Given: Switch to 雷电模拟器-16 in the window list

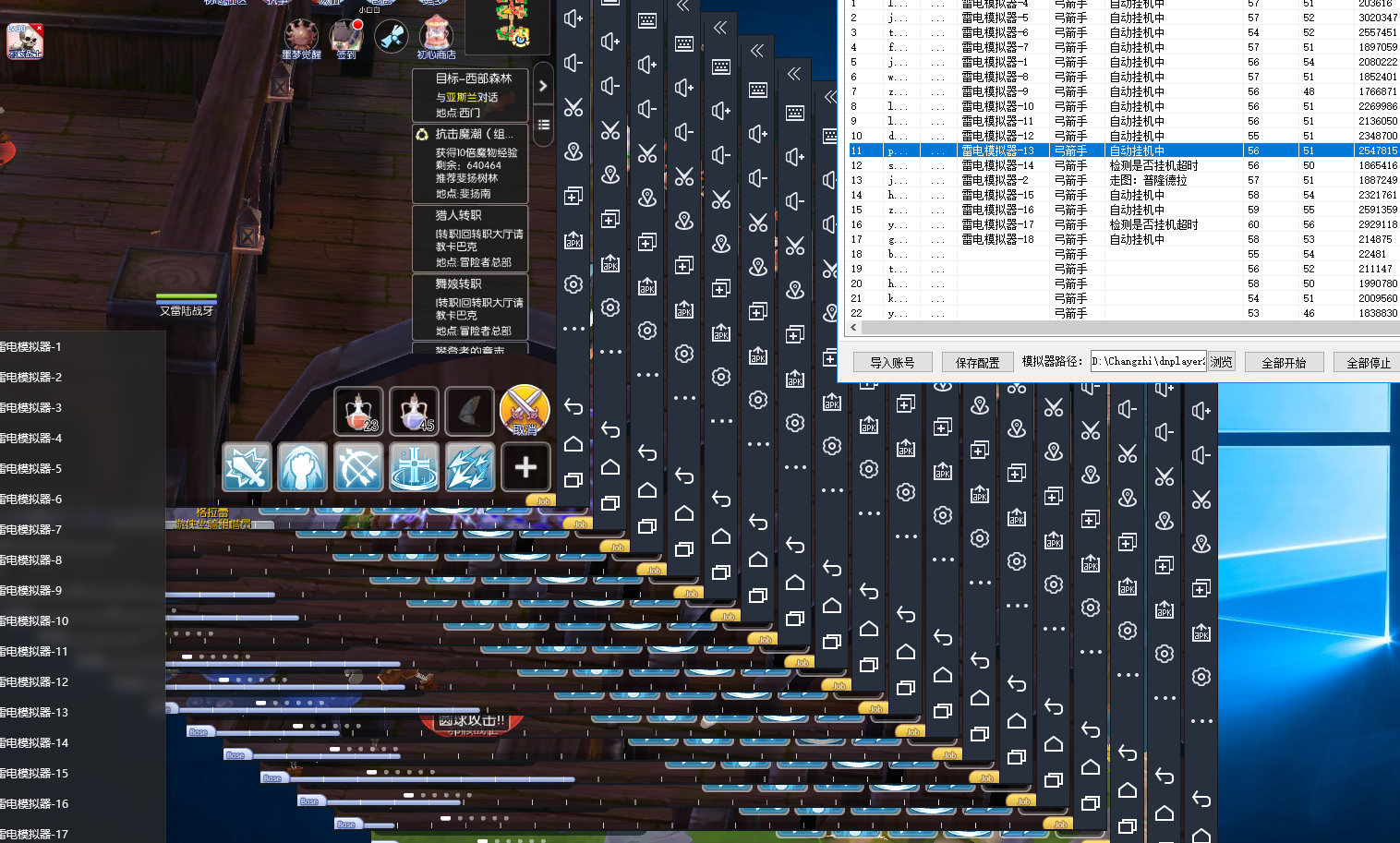Looking at the screenshot, I should point(34,804).
